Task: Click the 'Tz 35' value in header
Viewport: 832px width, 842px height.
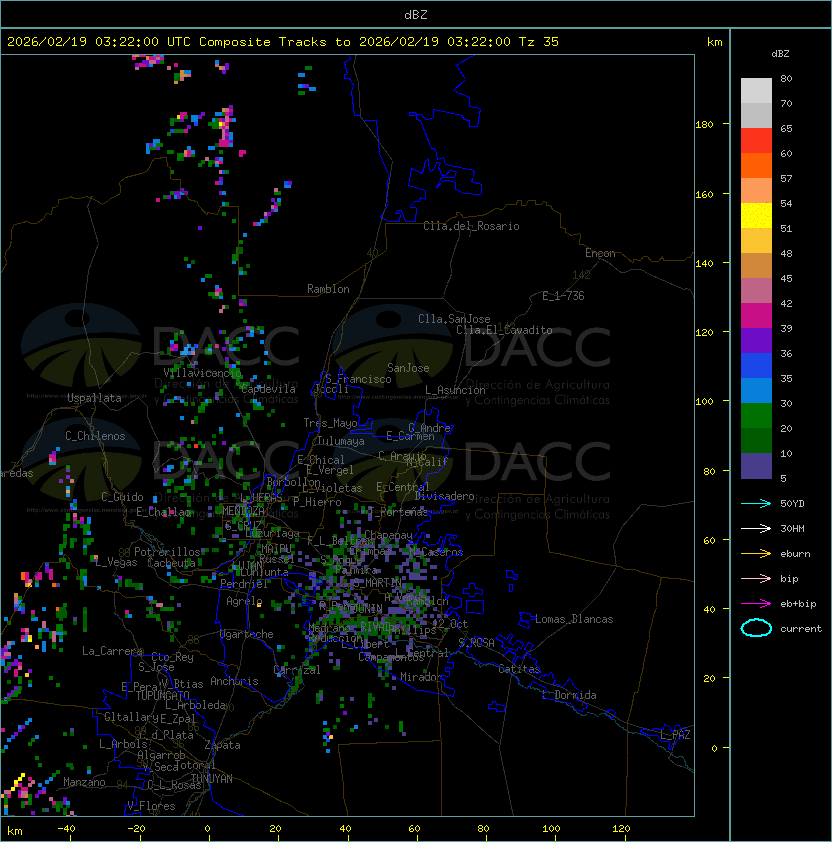Action: pyautogui.click(x=539, y=42)
